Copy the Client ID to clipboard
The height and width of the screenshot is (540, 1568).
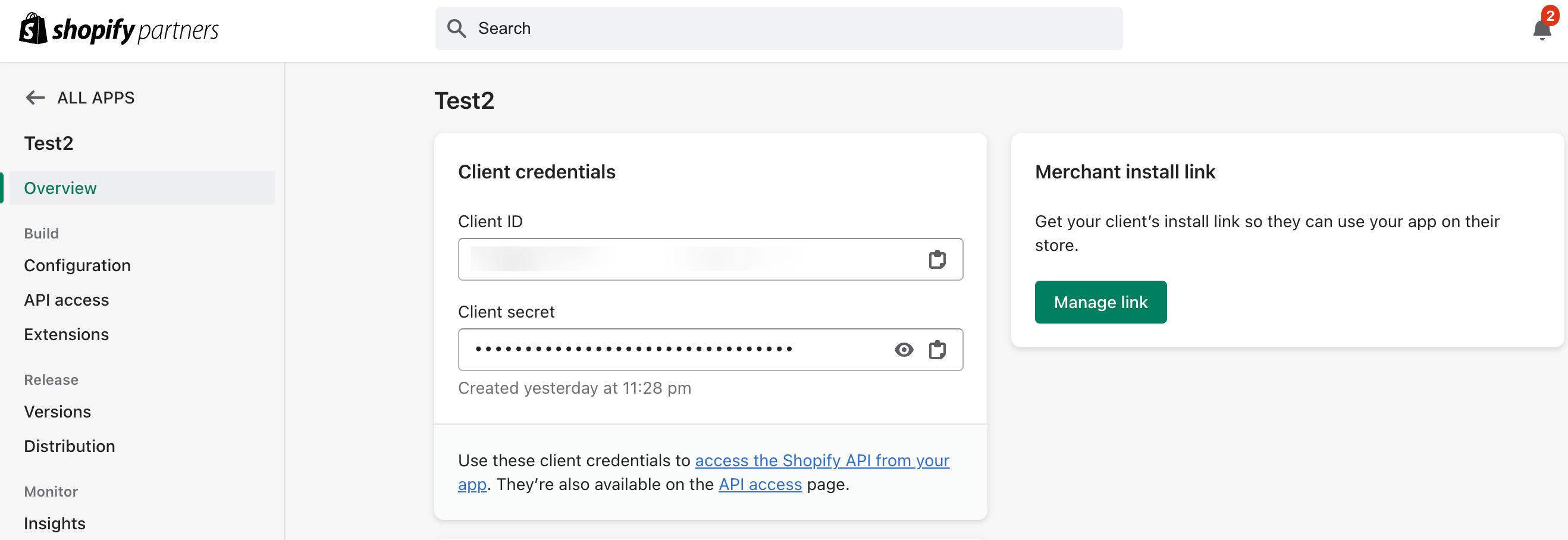[936, 259]
